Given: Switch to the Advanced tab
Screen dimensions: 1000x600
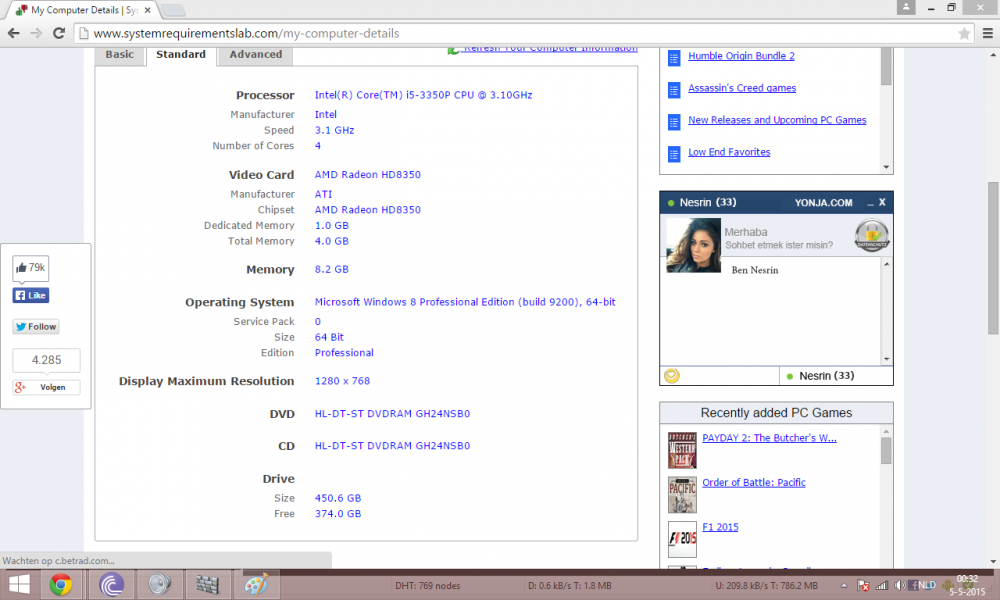Looking at the screenshot, I should 255,55.
